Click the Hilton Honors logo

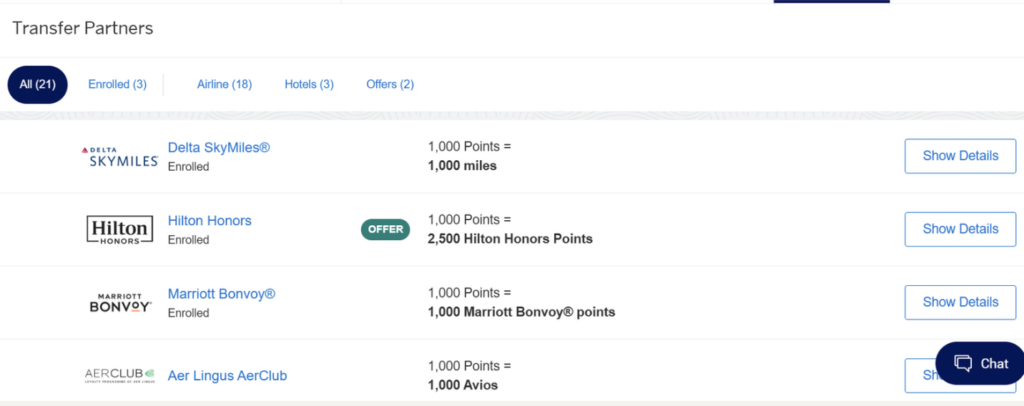click(x=120, y=229)
